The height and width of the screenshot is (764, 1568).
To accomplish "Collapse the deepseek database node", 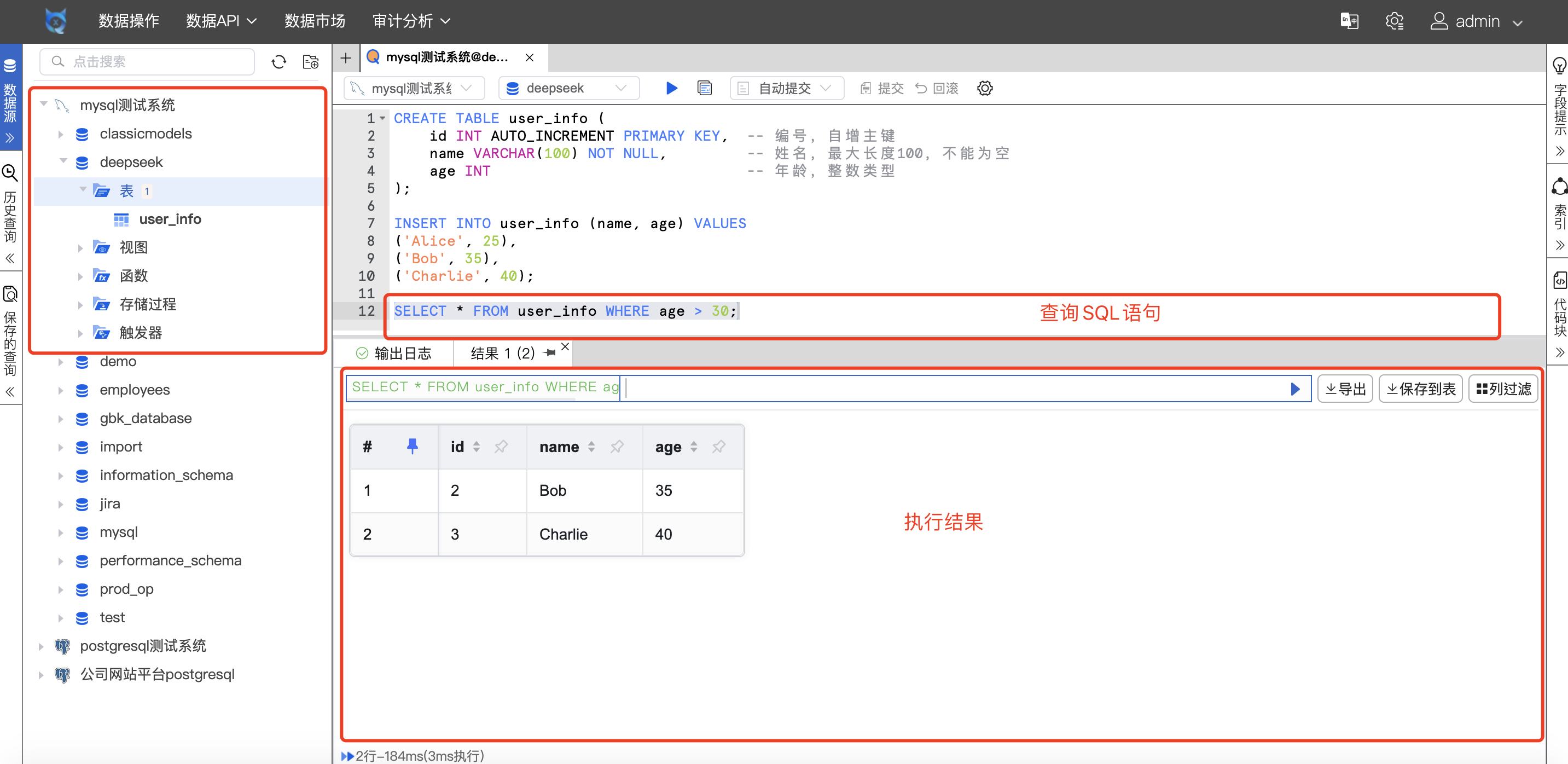I will coord(63,161).
